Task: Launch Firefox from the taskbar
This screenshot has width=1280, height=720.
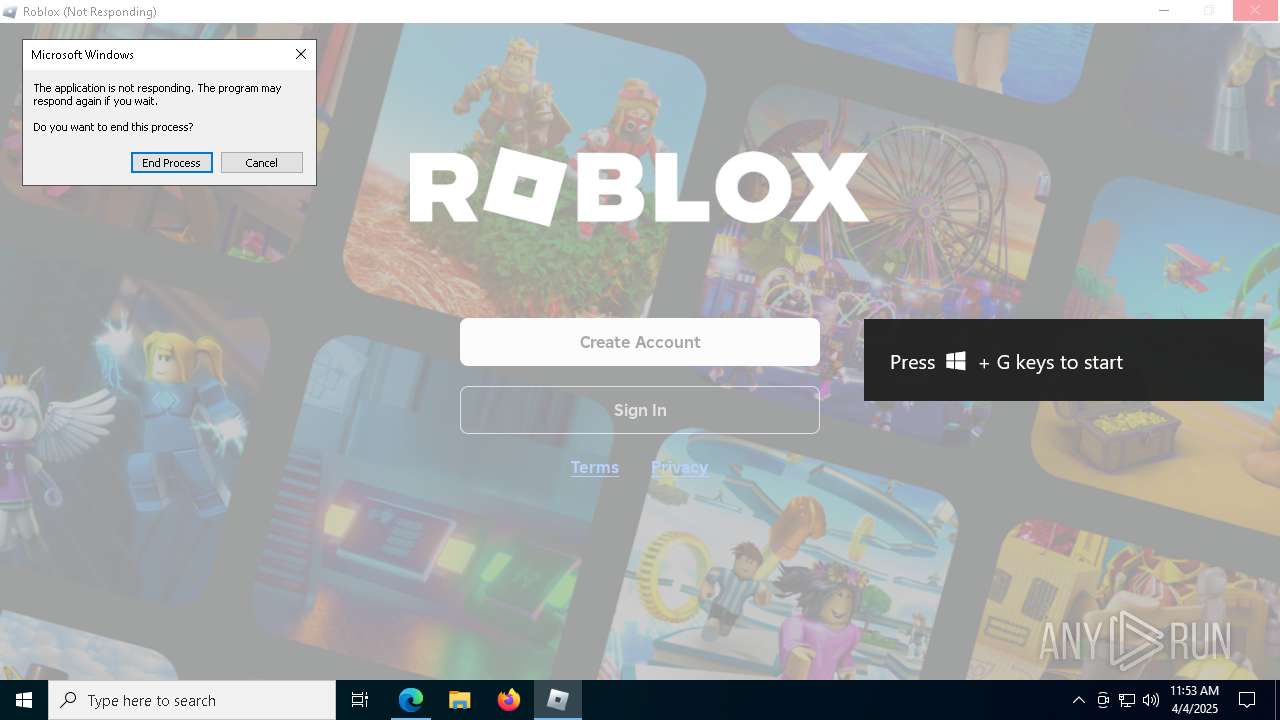Action: pyautogui.click(x=509, y=700)
